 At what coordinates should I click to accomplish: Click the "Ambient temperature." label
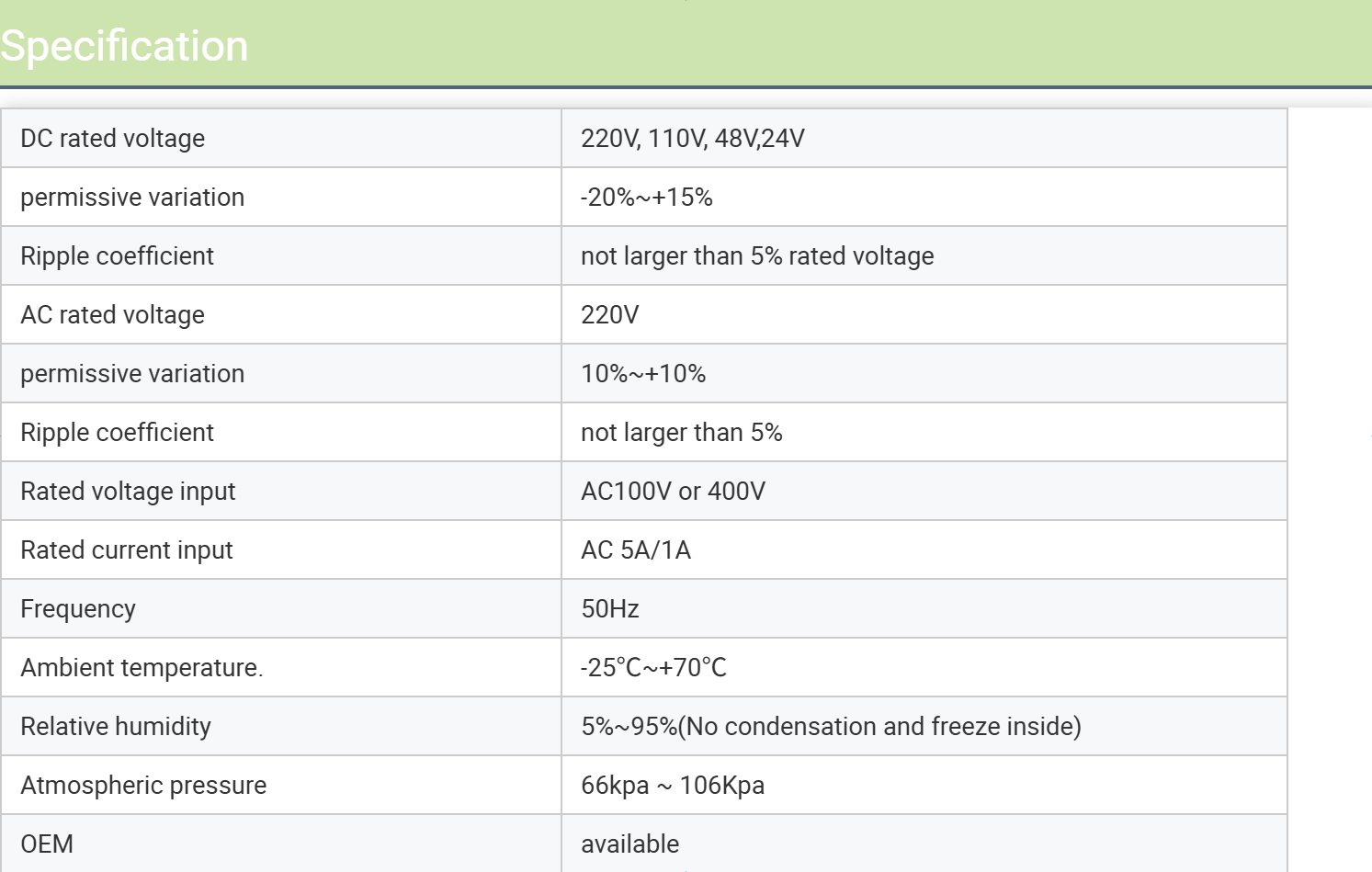(x=142, y=668)
